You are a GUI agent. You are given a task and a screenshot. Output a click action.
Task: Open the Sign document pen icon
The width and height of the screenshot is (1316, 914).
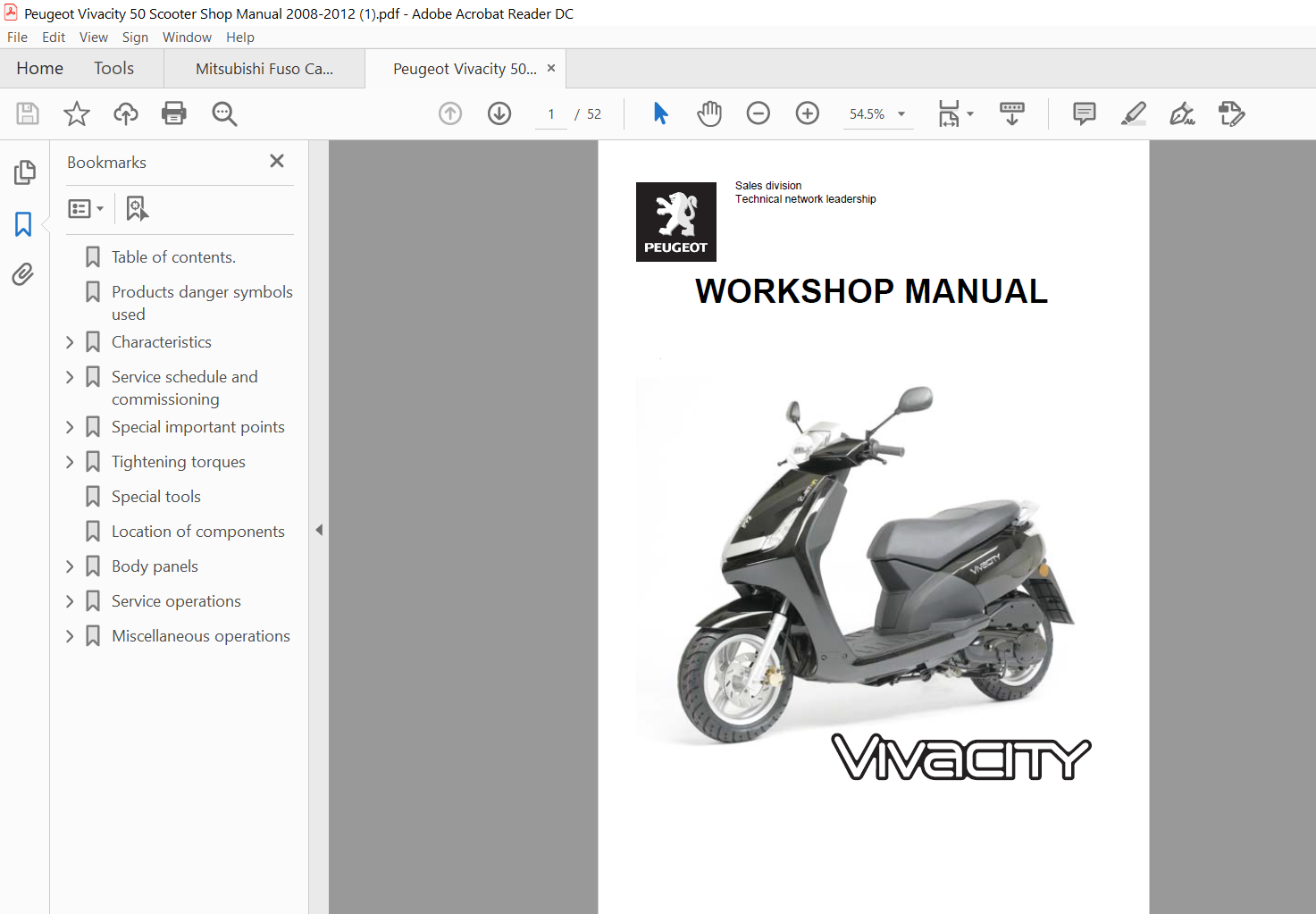click(1183, 113)
